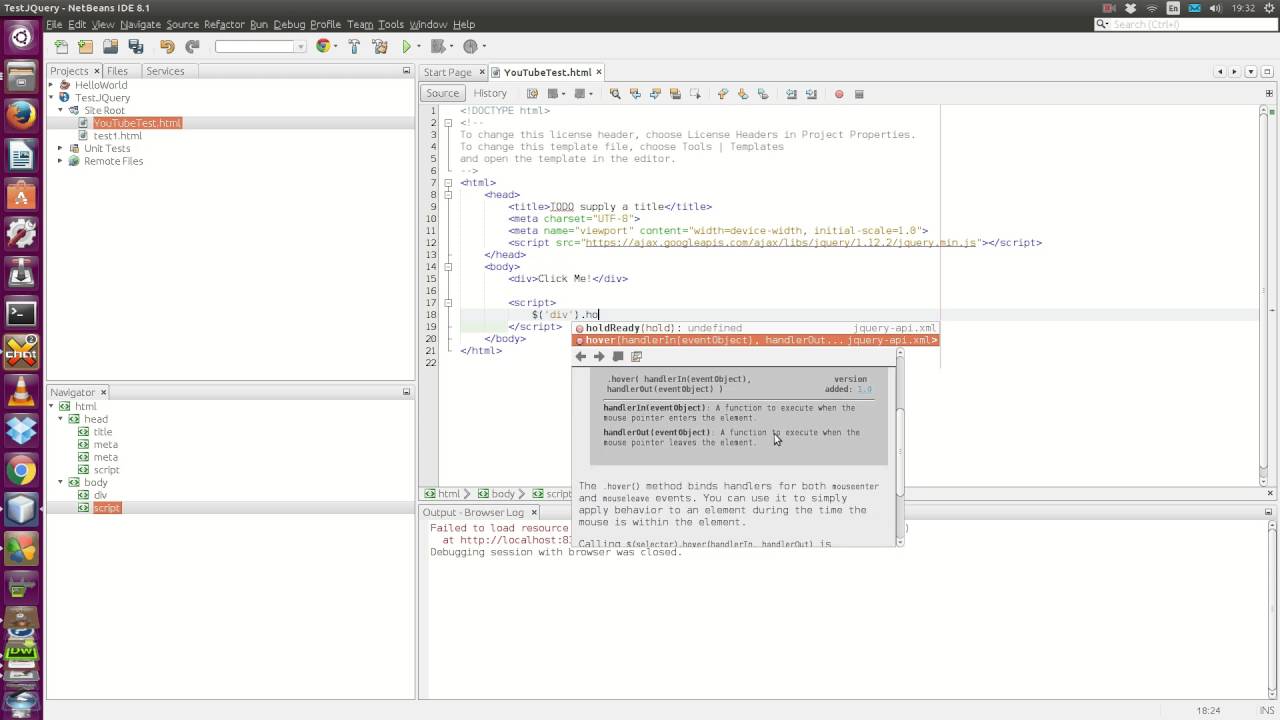Expand the HelloWorld project node
This screenshot has width=1280, height=720.
52,85
